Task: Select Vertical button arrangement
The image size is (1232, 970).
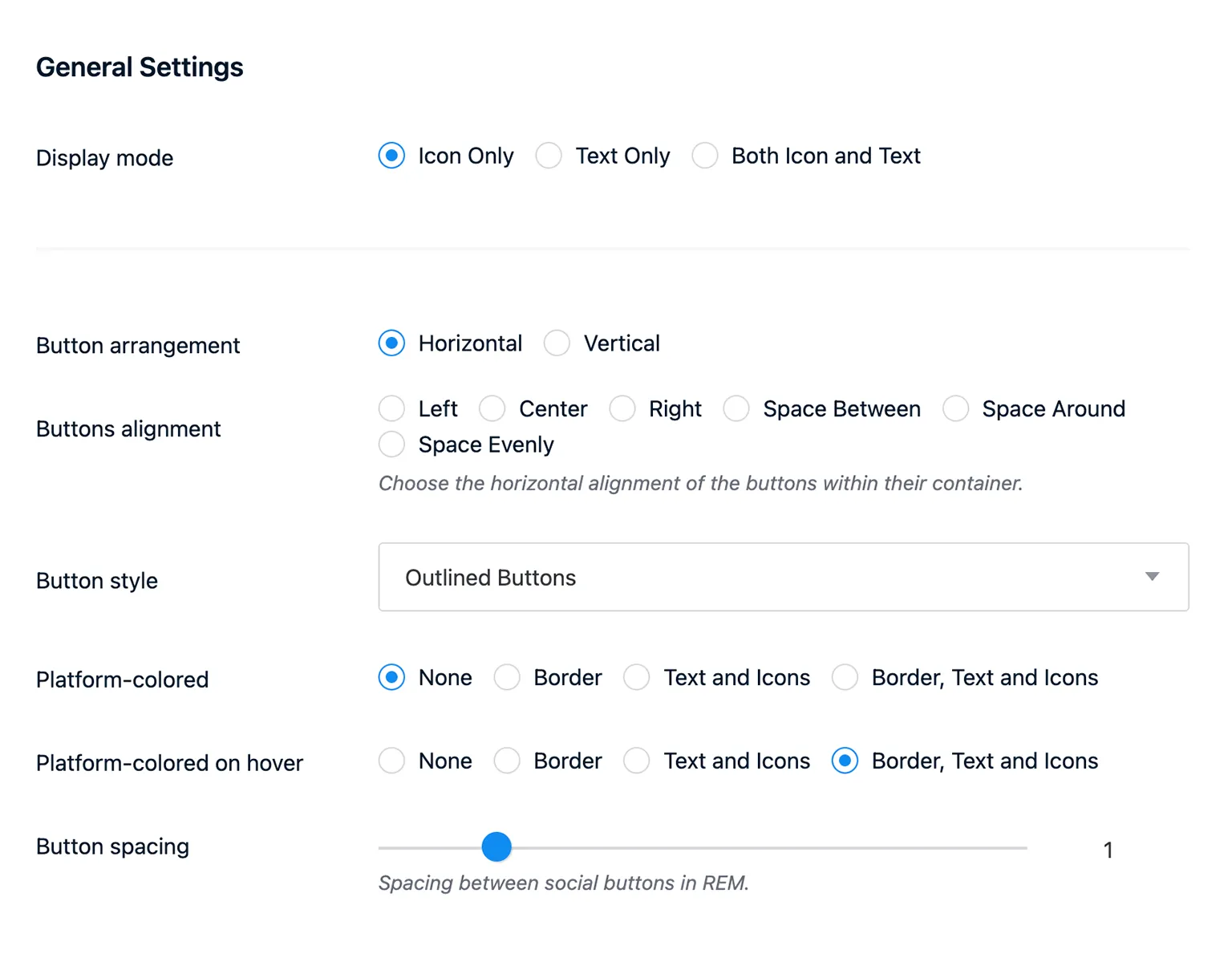Action: (x=557, y=343)
